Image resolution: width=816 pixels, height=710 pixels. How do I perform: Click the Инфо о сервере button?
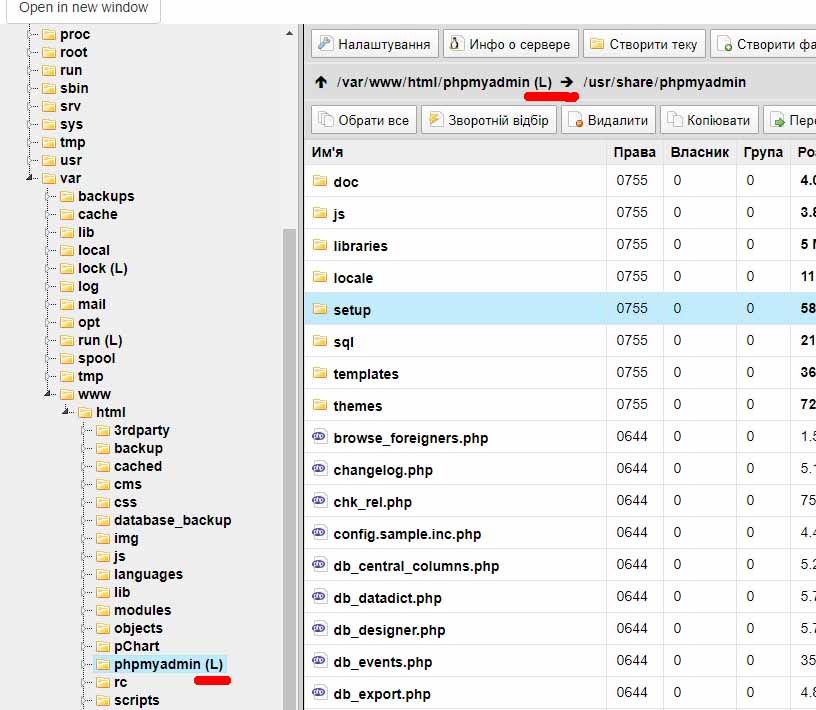pos(510,44)
